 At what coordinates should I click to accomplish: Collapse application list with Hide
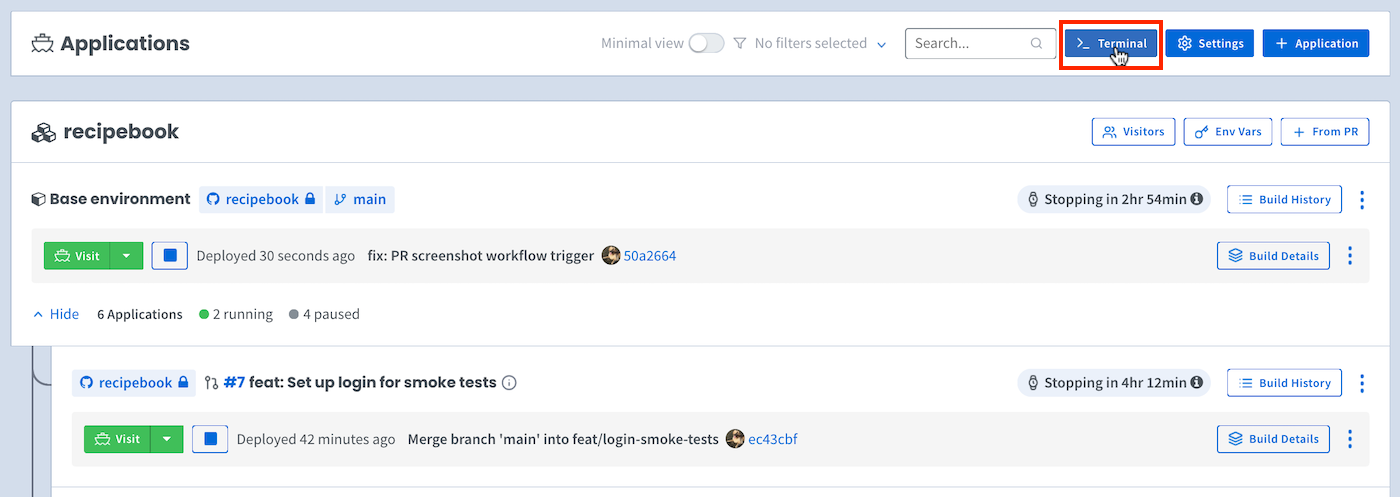coord(56,314)
